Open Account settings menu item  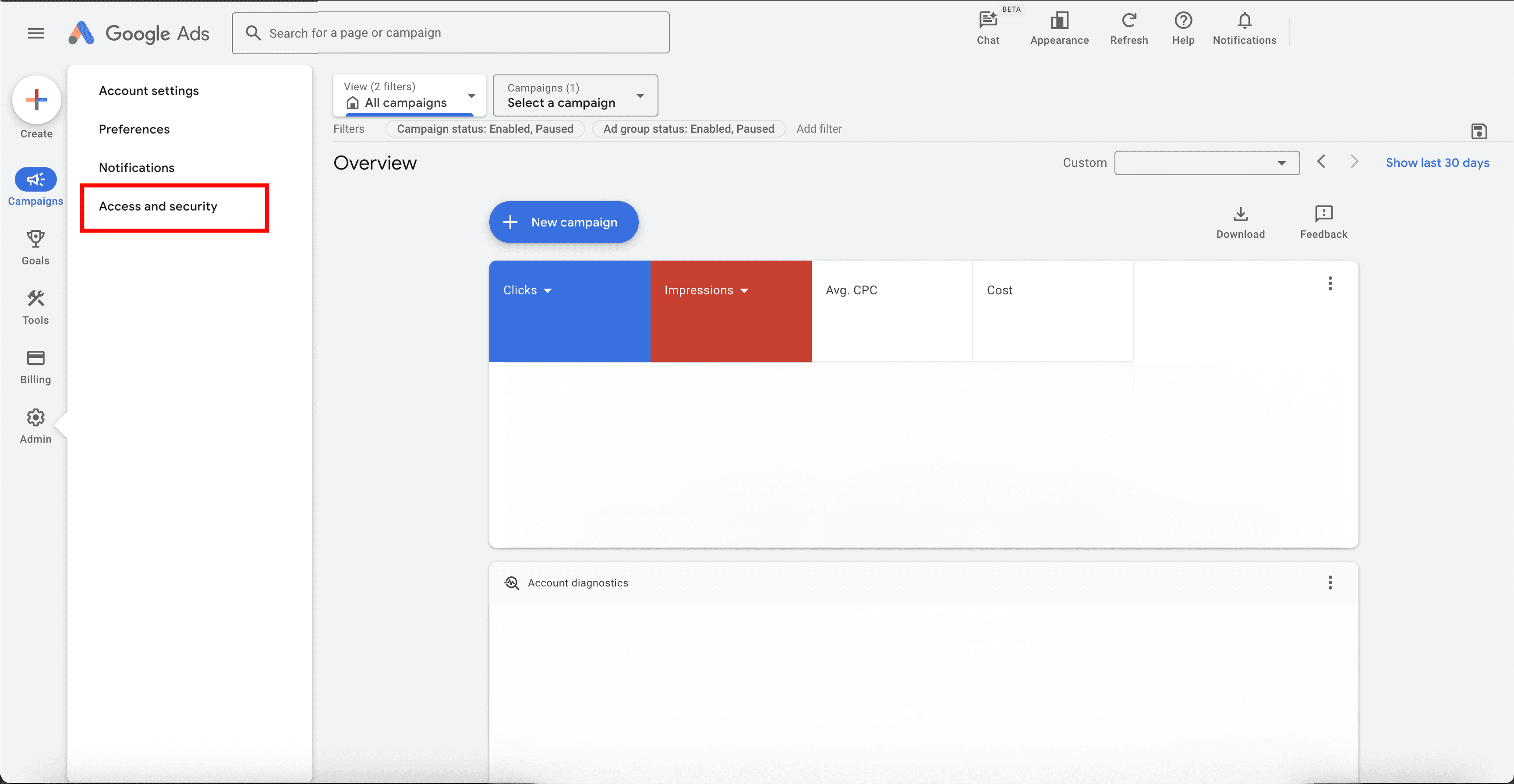pos(149,91)
